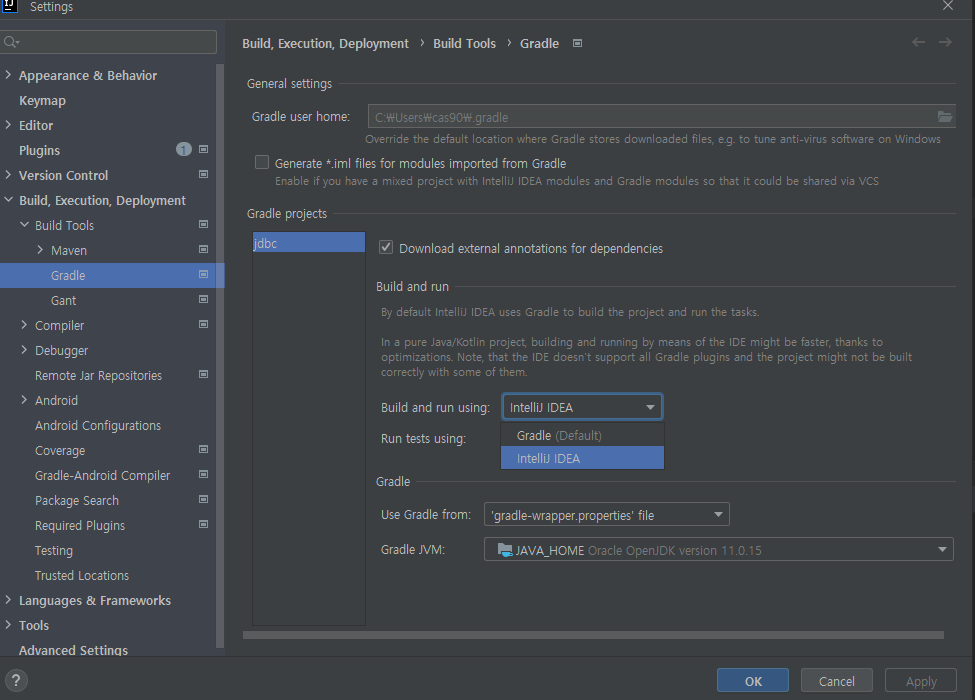
Task: Open Keymap settings page
Action: click(x=42, y=101)
